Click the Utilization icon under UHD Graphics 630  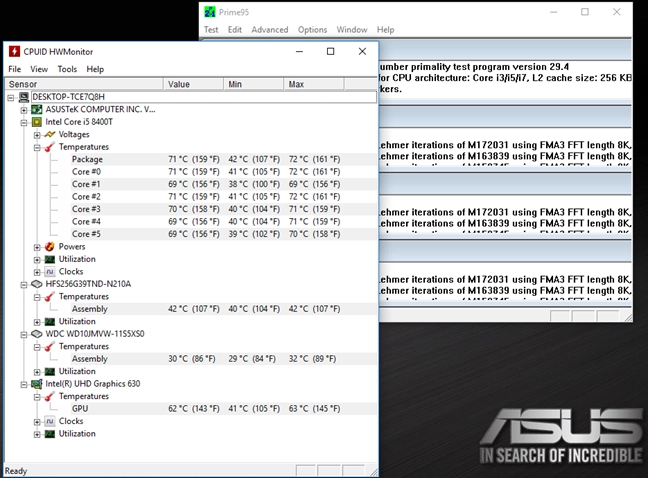coord(50,434)
